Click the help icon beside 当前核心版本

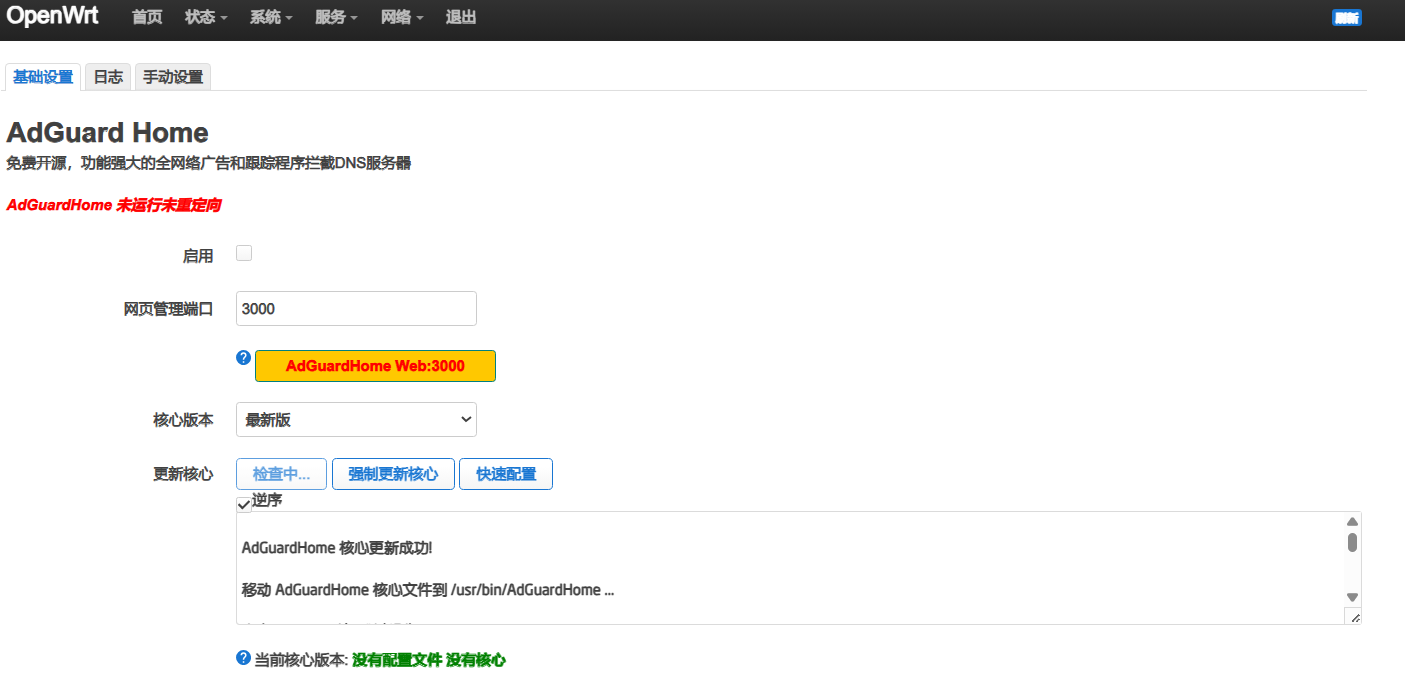click(243, 658)
